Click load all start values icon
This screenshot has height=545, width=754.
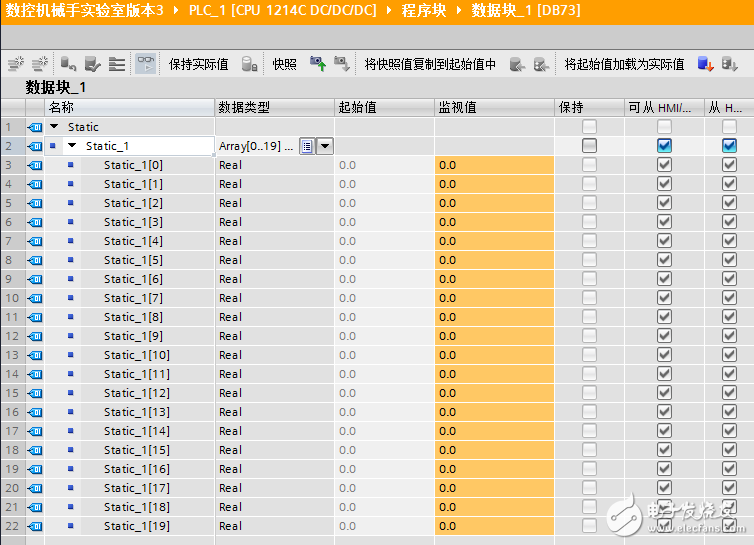(729, 64)
